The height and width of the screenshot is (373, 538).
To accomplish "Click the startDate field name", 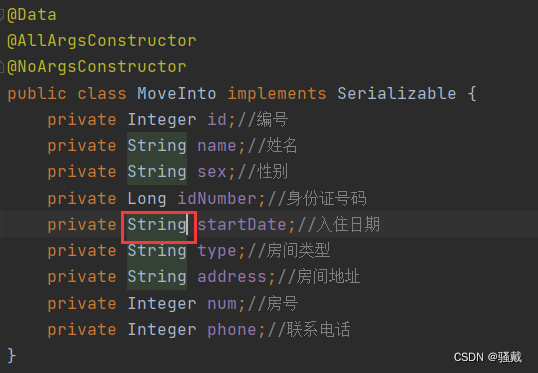I will point(242,225).
